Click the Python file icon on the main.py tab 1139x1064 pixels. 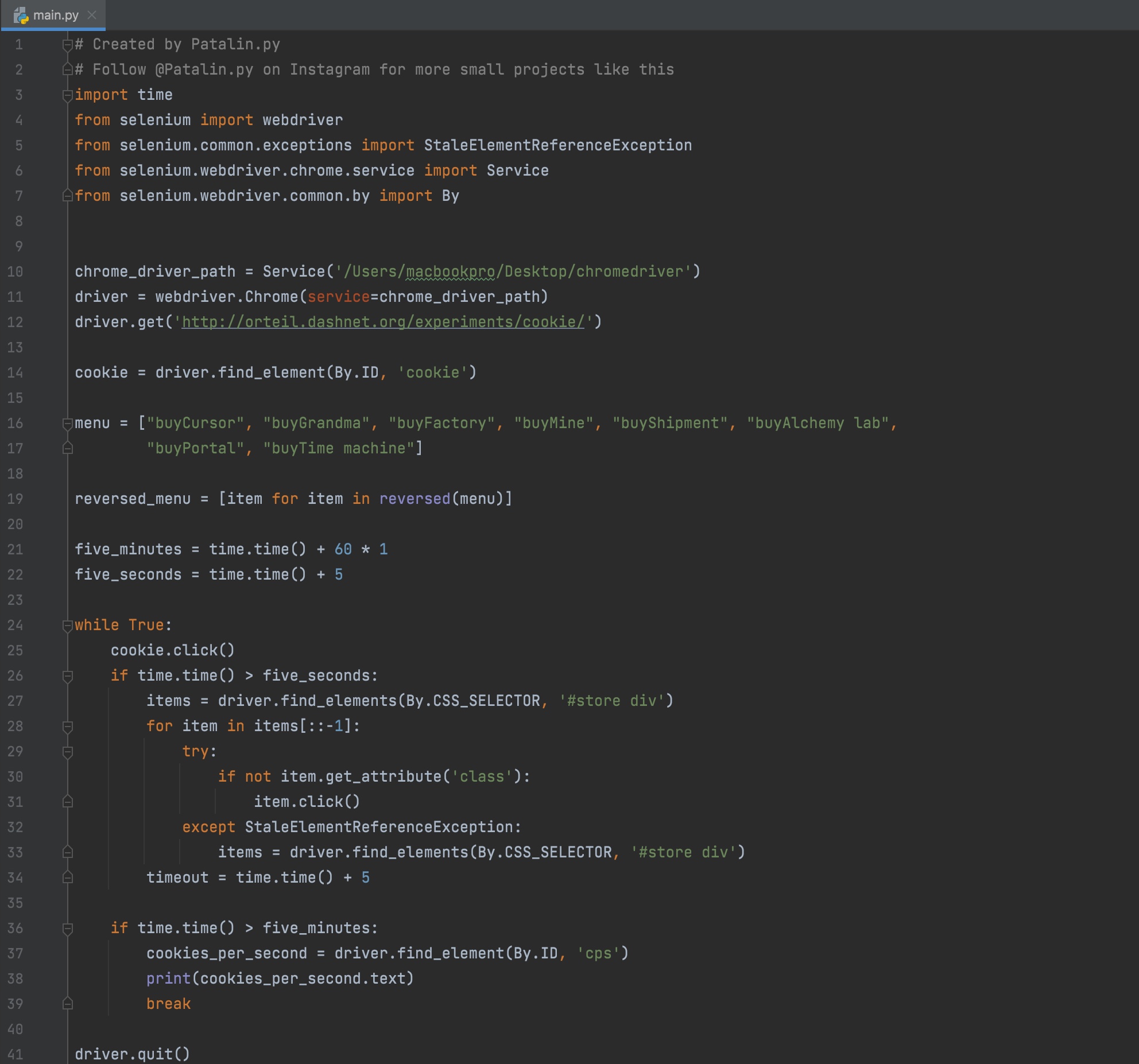tap(22, 15)
